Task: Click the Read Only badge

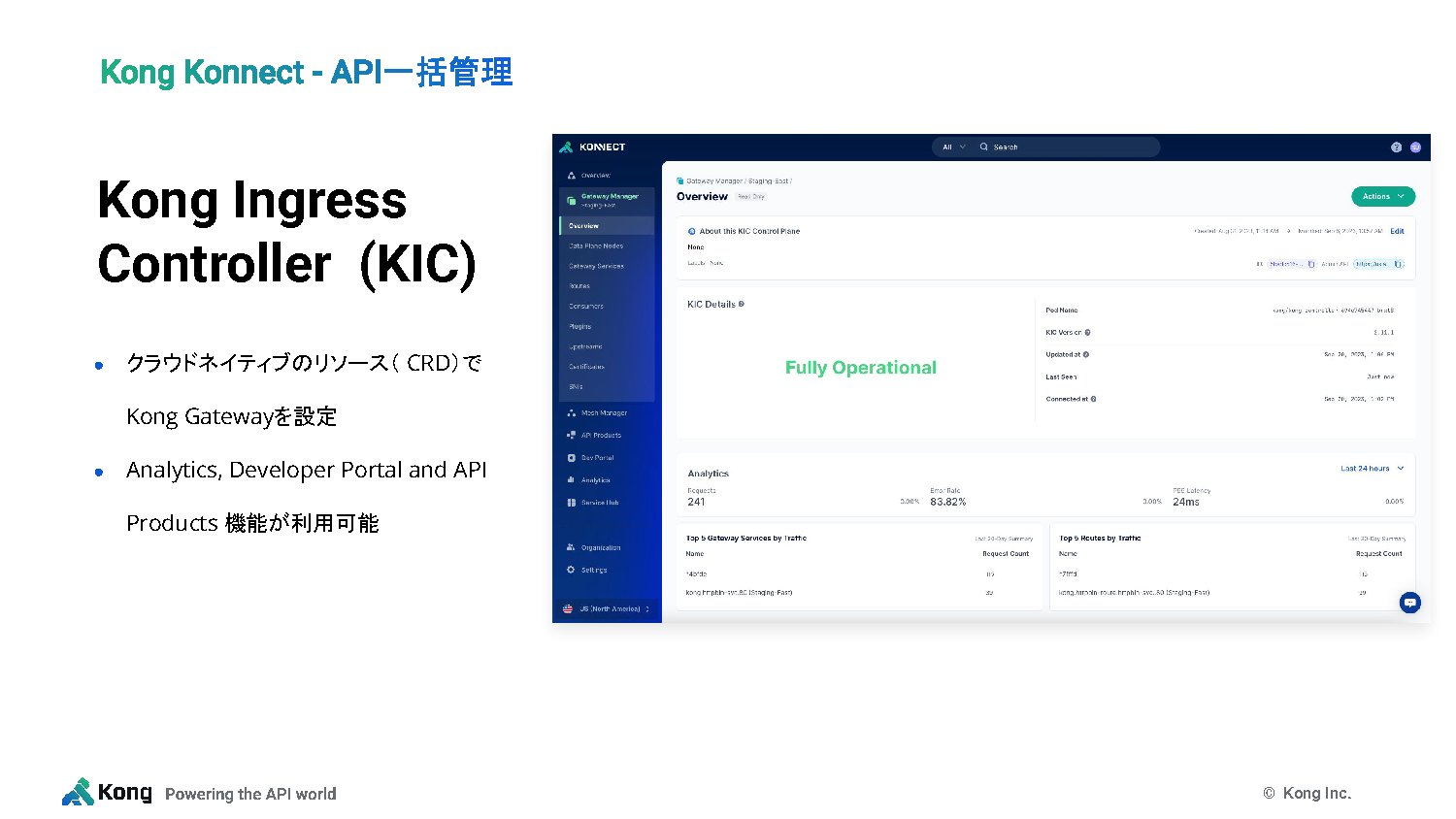Action: coord(750,197)
